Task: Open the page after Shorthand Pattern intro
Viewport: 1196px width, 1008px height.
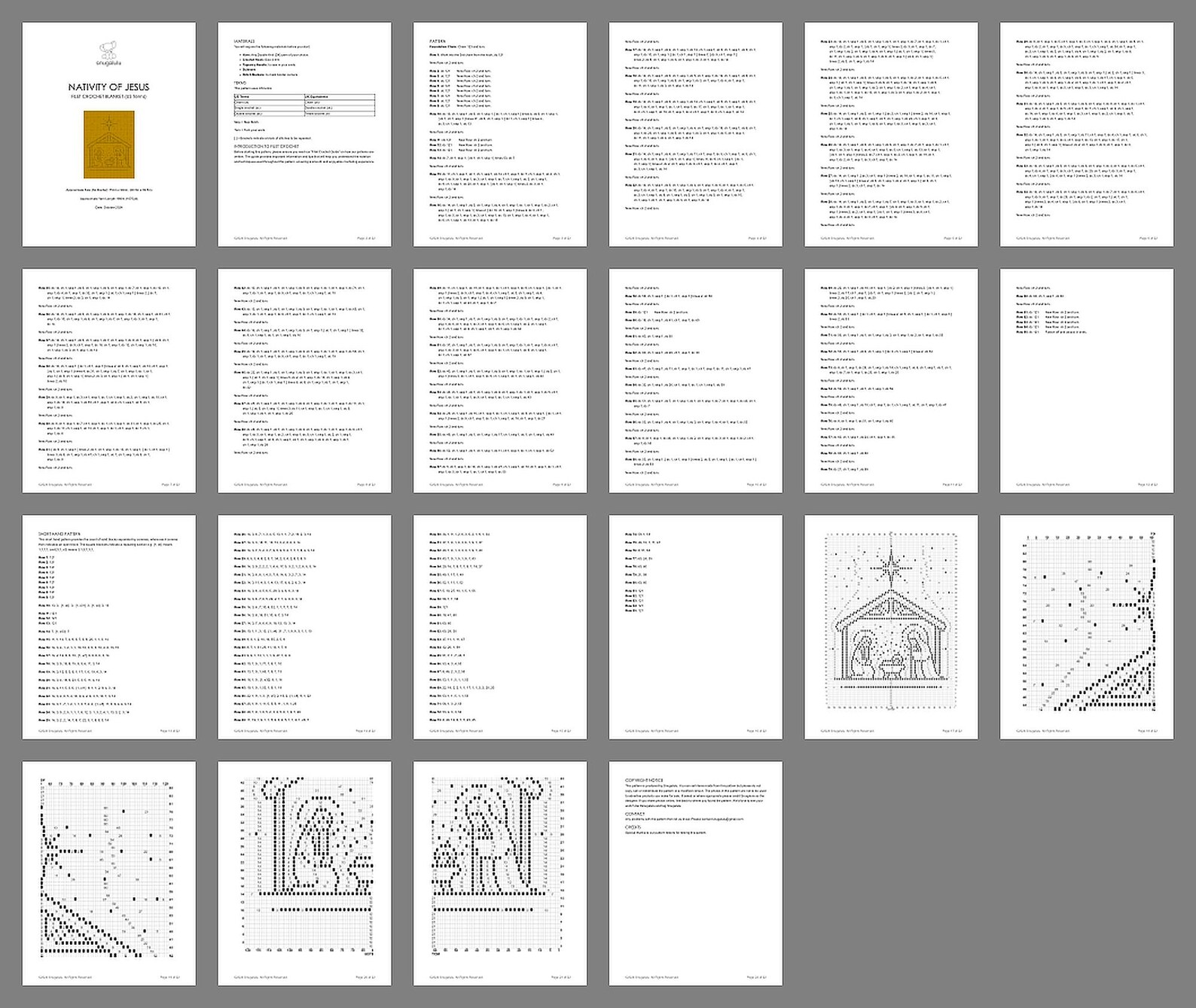Action: [x=304, y=627]
